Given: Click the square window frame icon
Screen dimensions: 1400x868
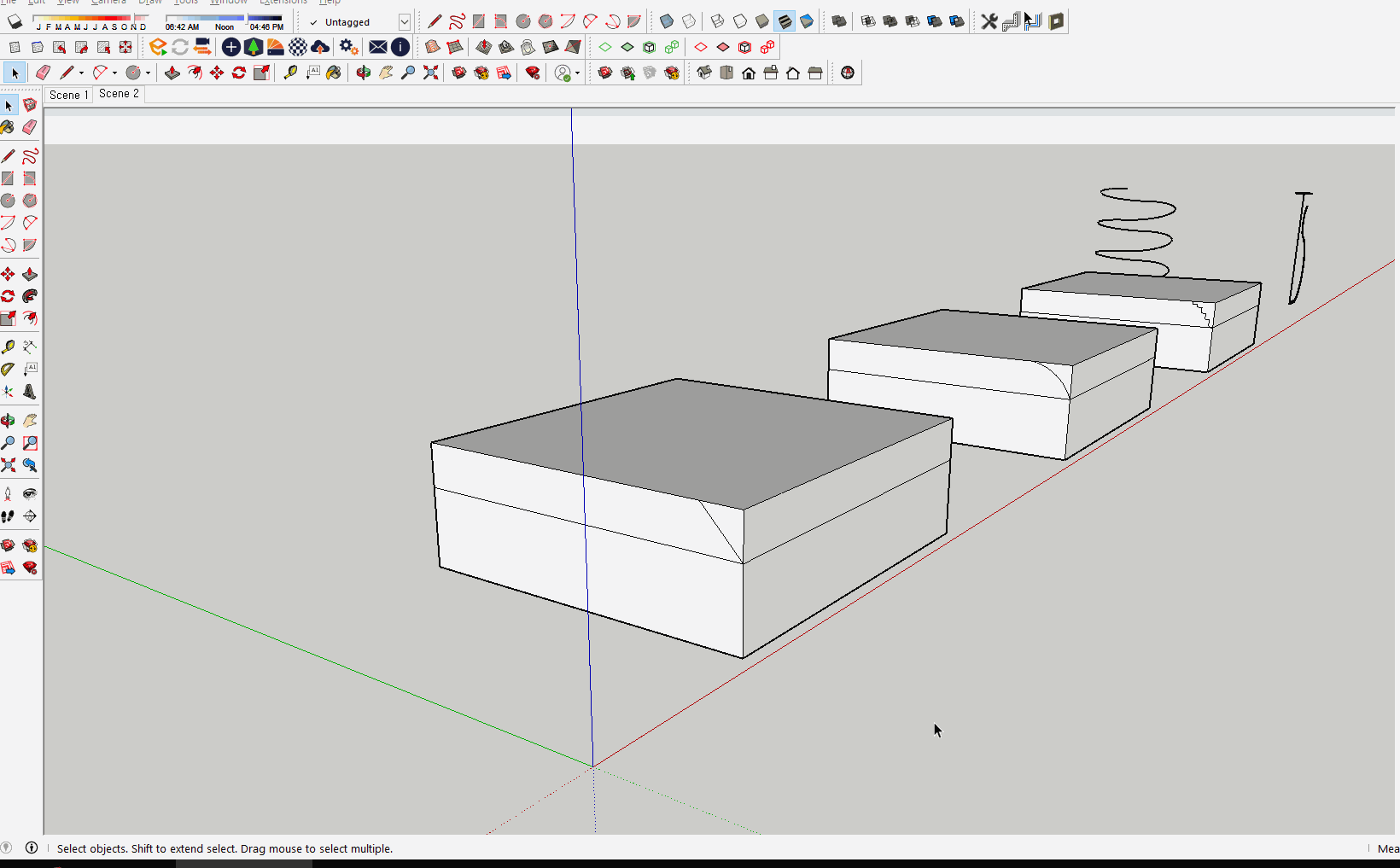Looking at the screenshot, I should 1056,21.
